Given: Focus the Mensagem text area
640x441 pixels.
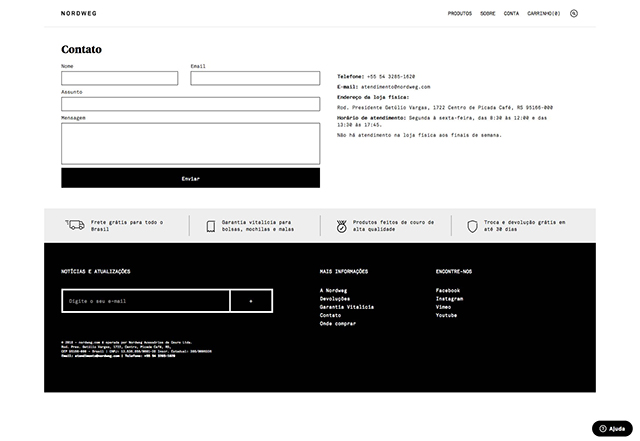Looking at the screenshot, I should click(191, 144).
